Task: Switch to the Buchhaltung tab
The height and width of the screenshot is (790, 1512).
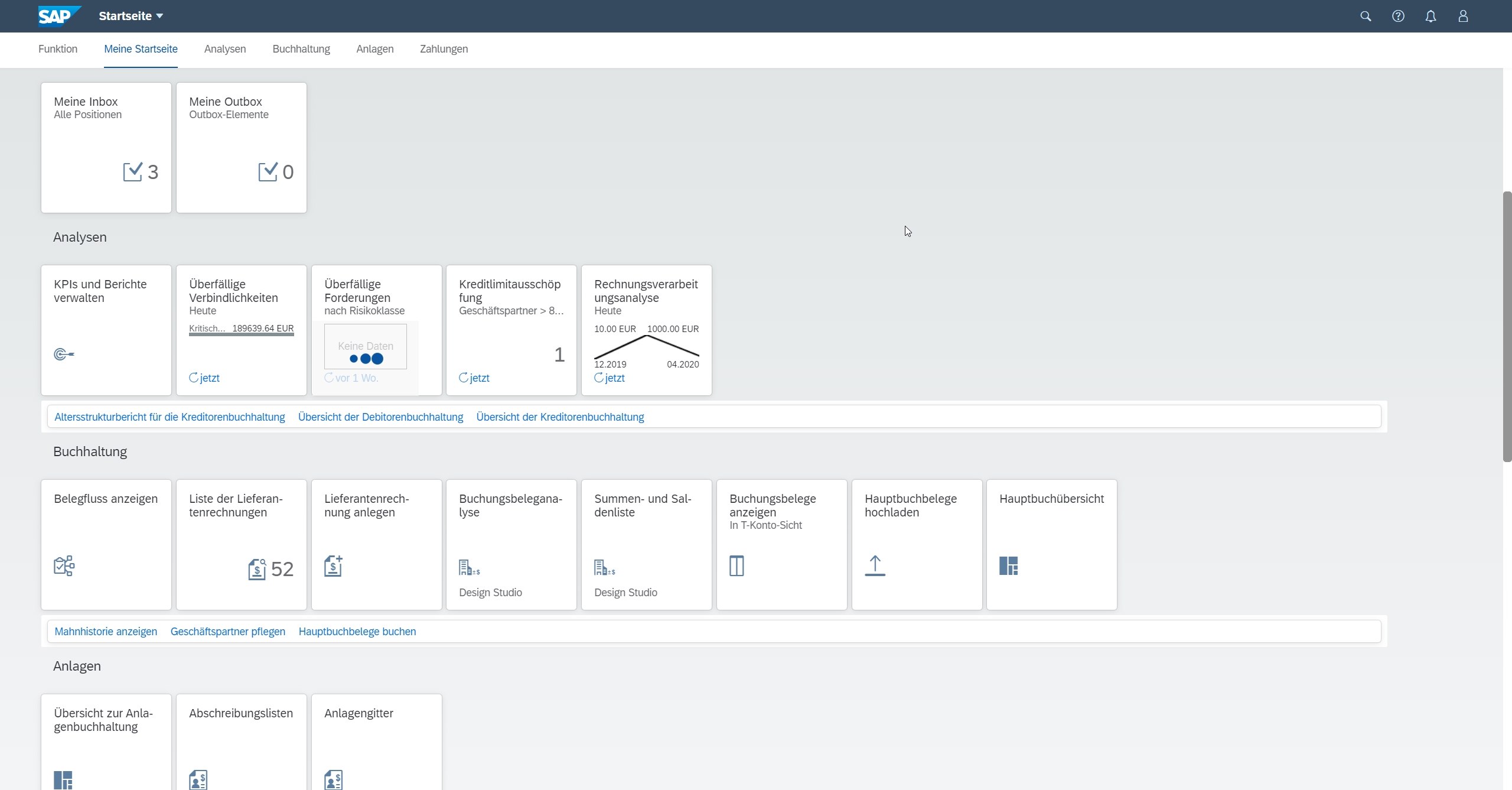Action: pos(301,49)
